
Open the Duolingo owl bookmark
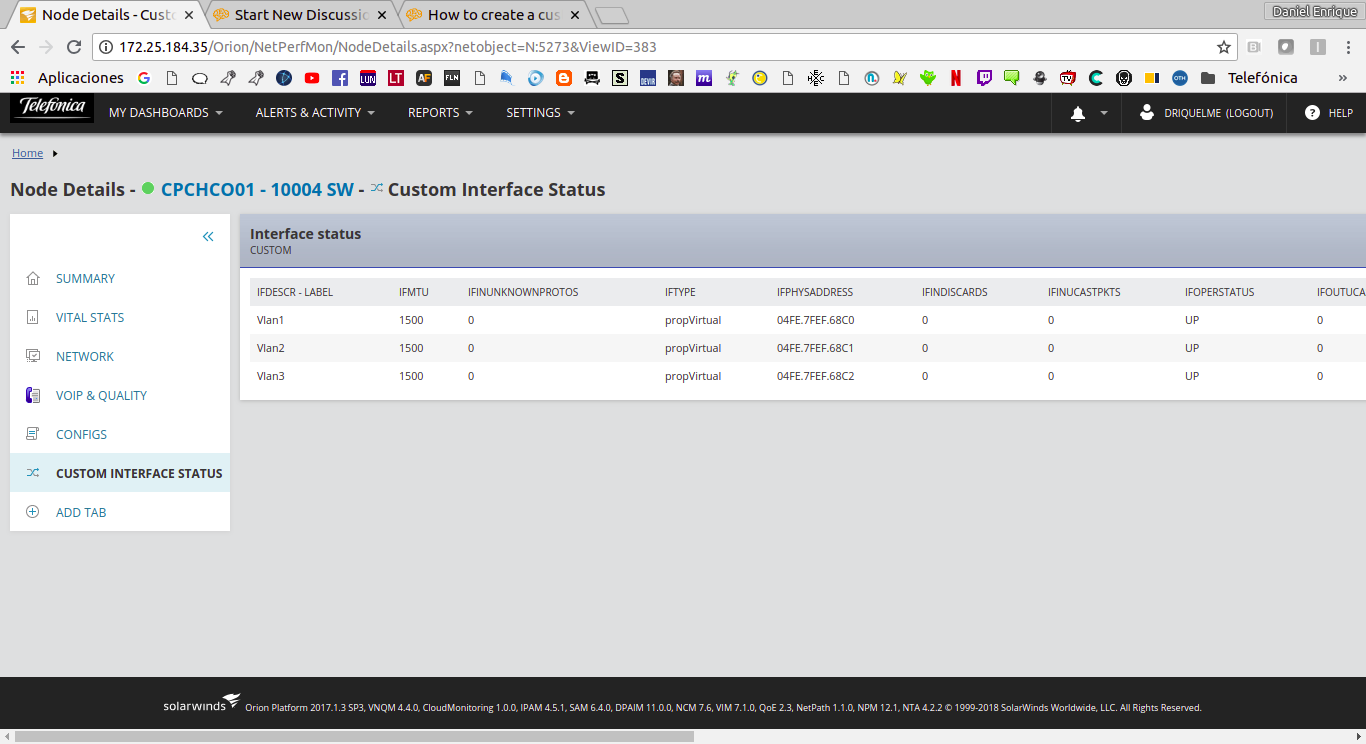(x=928, y=78)
